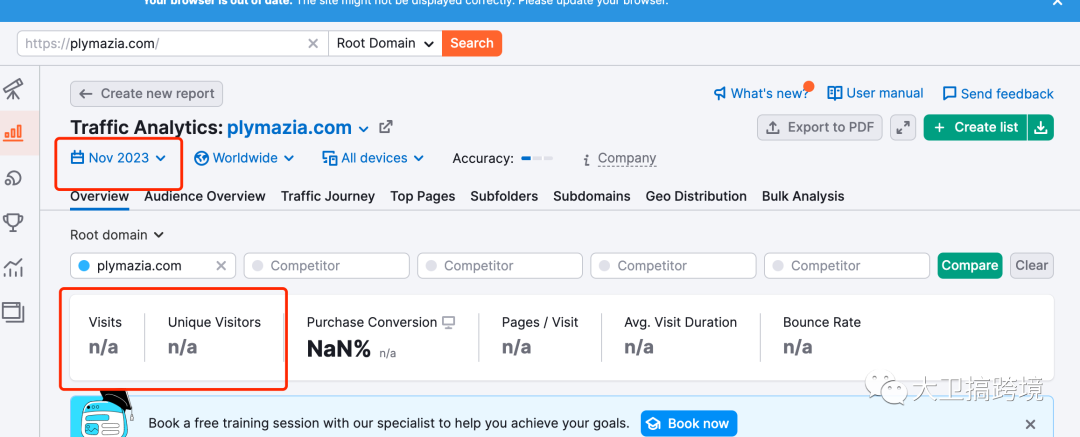Switch to the Audience Overview tab

205,196
